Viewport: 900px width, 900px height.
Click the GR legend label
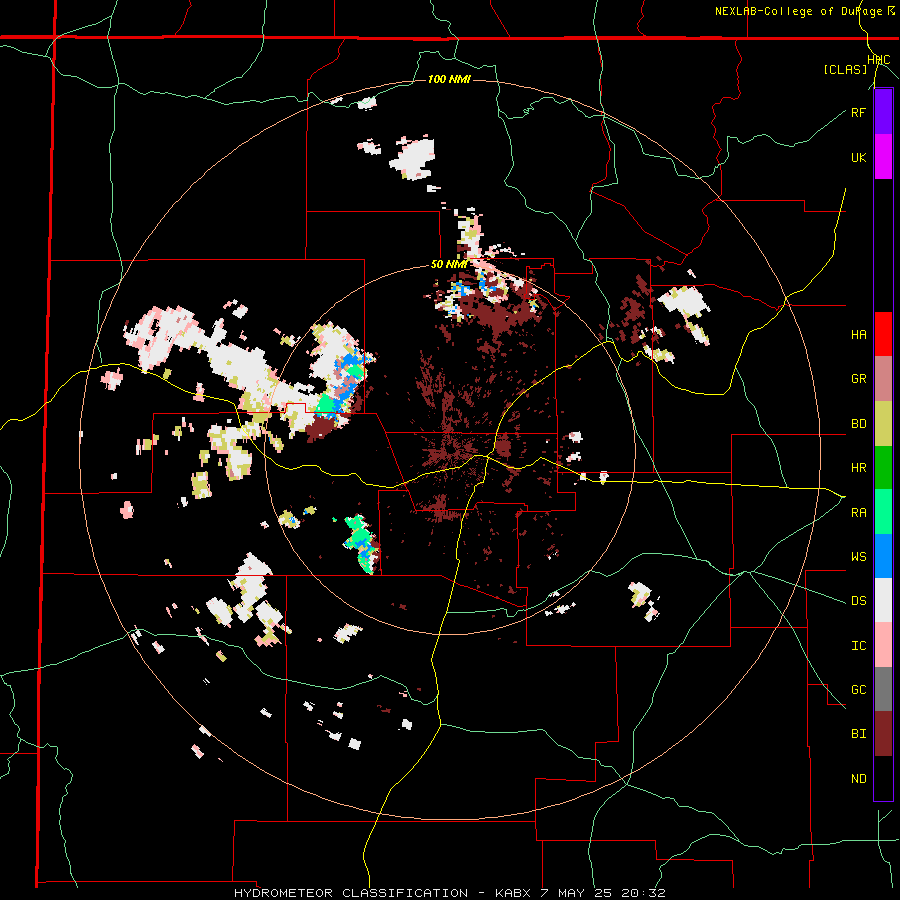tap(858, 379)
